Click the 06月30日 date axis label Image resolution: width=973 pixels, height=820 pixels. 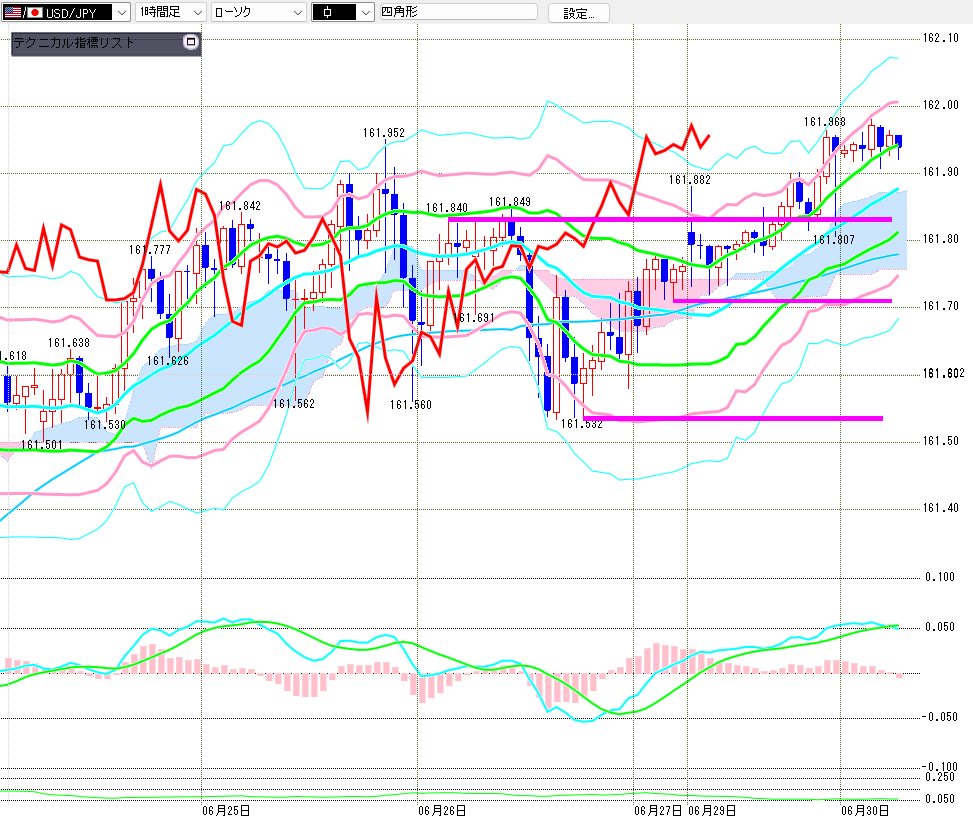point(865,811)
